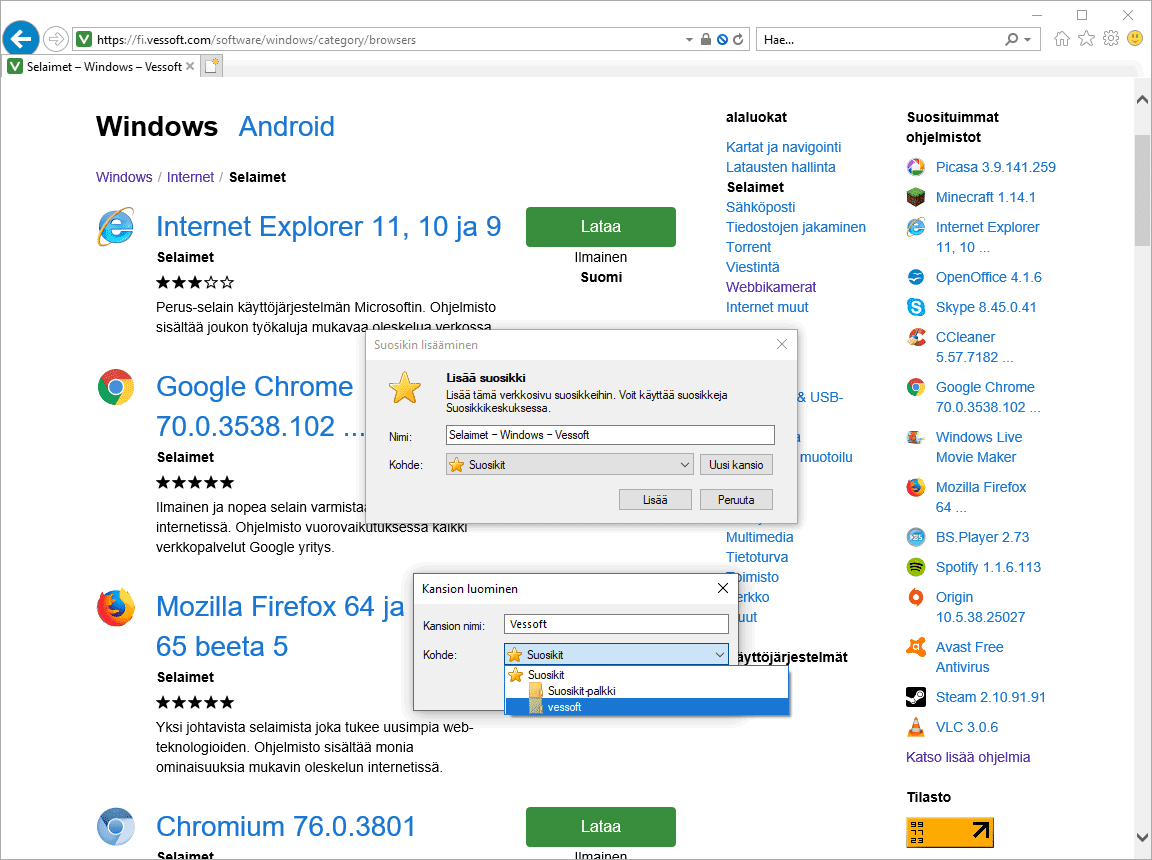Image resolution: width=1152 pixels, height=860 pixels.
Task: Click the Uusi kansio button
Action: click(736, 465)
